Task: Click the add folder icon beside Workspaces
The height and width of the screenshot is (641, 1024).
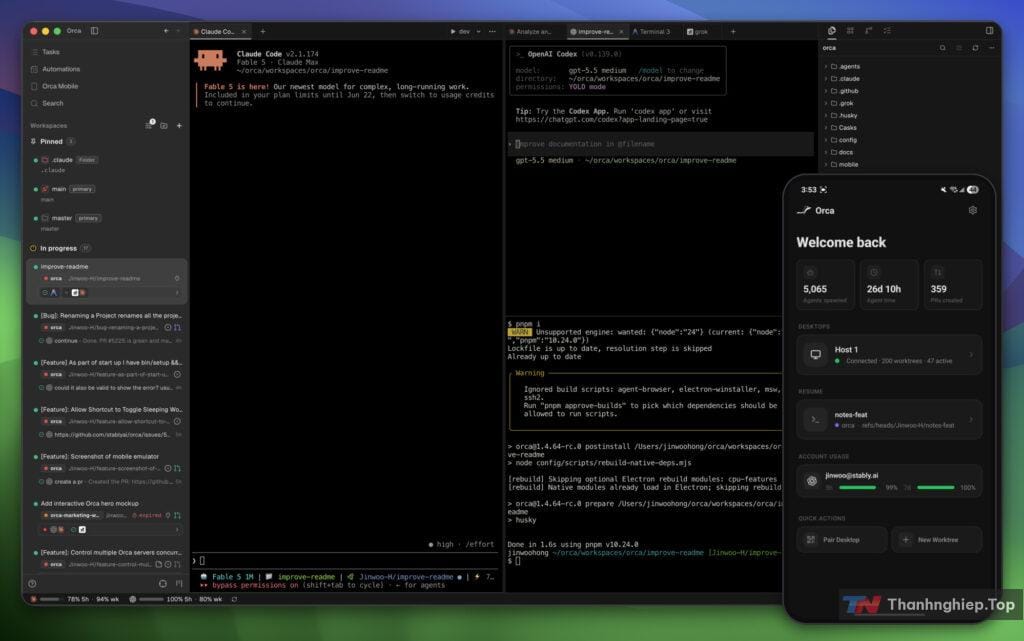Action: 164,125
